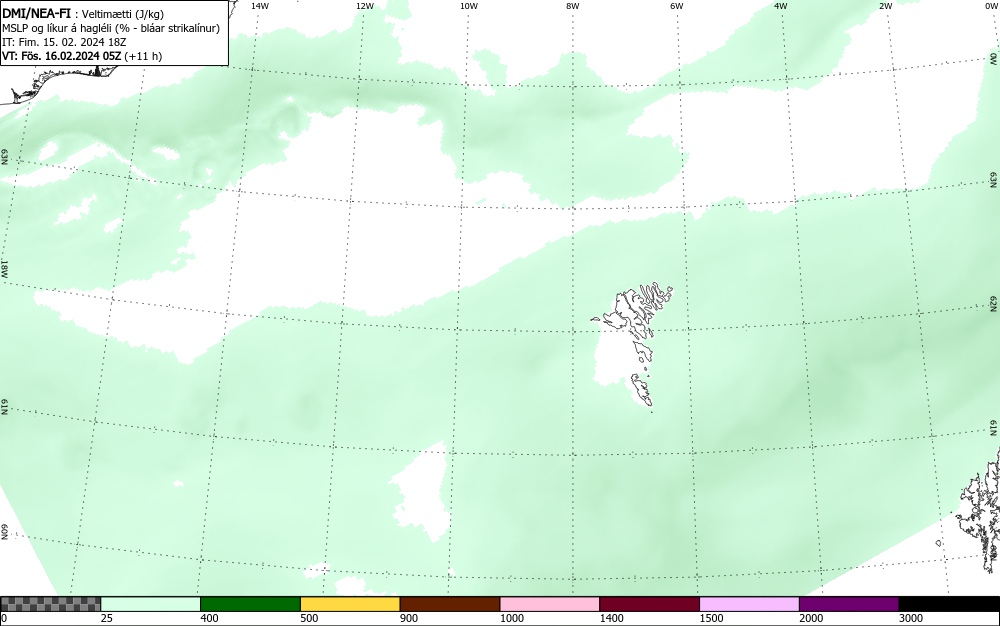Click the Shetland Islands outline
This screenshot has width=1000, height=626.
979,510
